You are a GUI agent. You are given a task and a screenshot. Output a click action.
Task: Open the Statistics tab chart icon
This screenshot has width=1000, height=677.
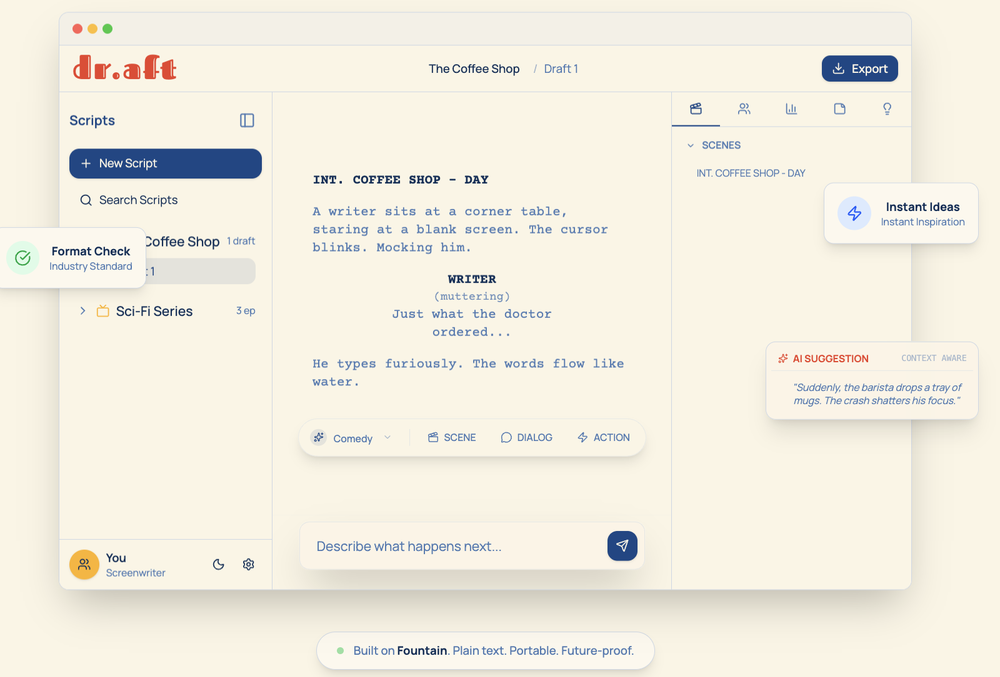791,109
